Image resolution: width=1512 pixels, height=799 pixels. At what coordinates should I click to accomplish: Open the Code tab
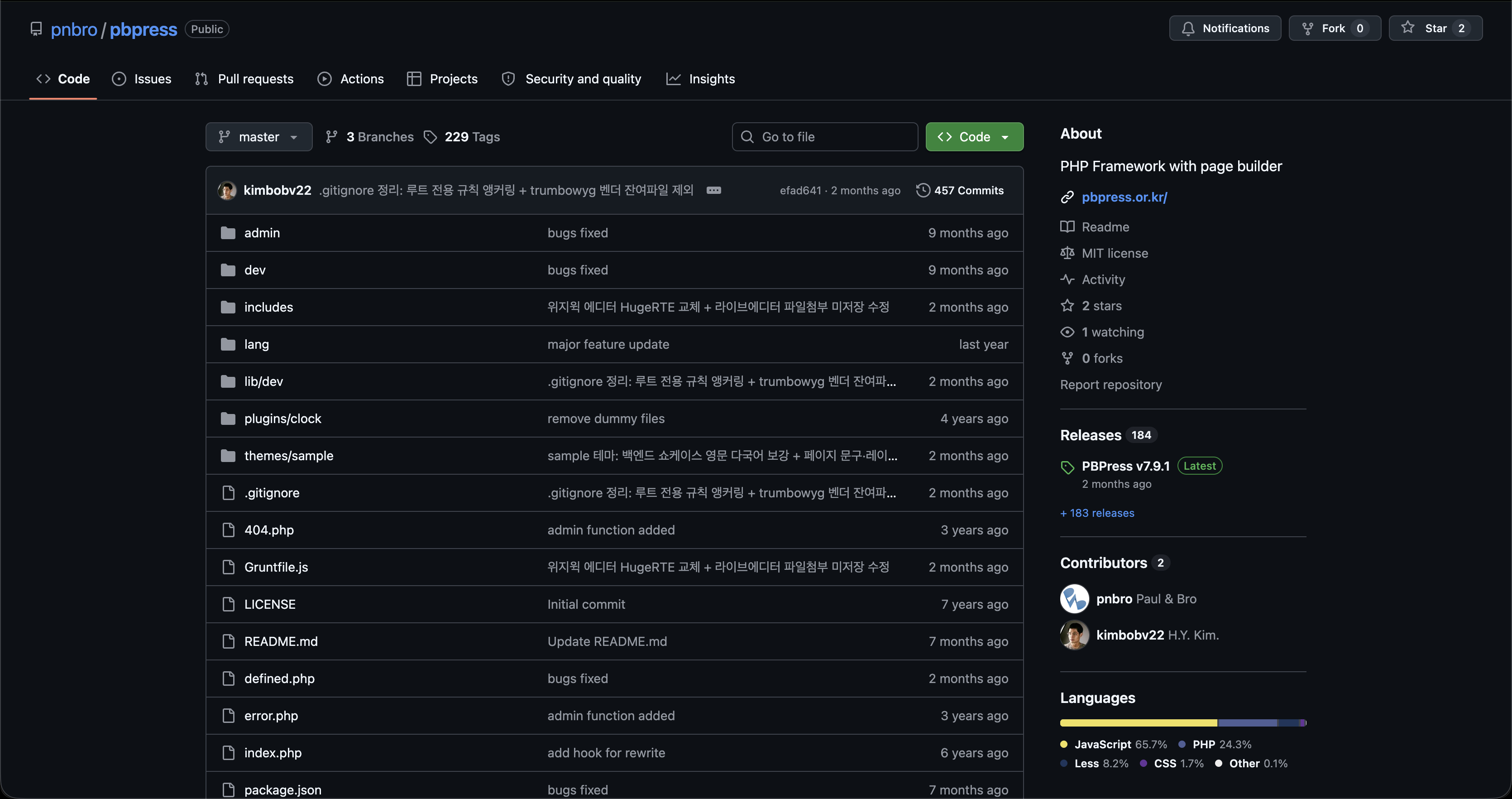tap(63, 79)
